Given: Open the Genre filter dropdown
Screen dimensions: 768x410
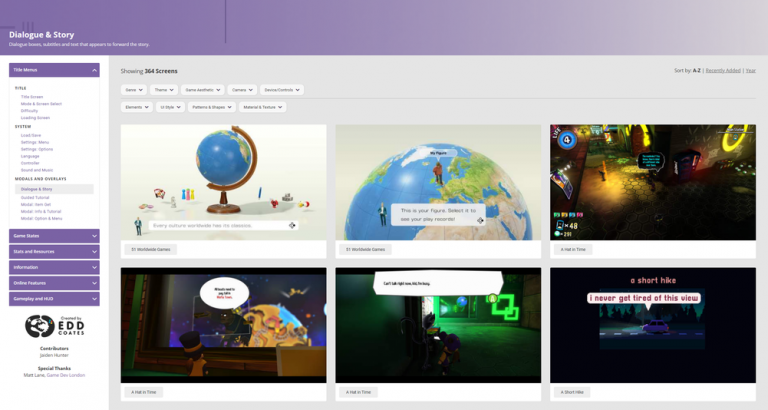Looking at the screenshot, I should [x=134, y=90].
